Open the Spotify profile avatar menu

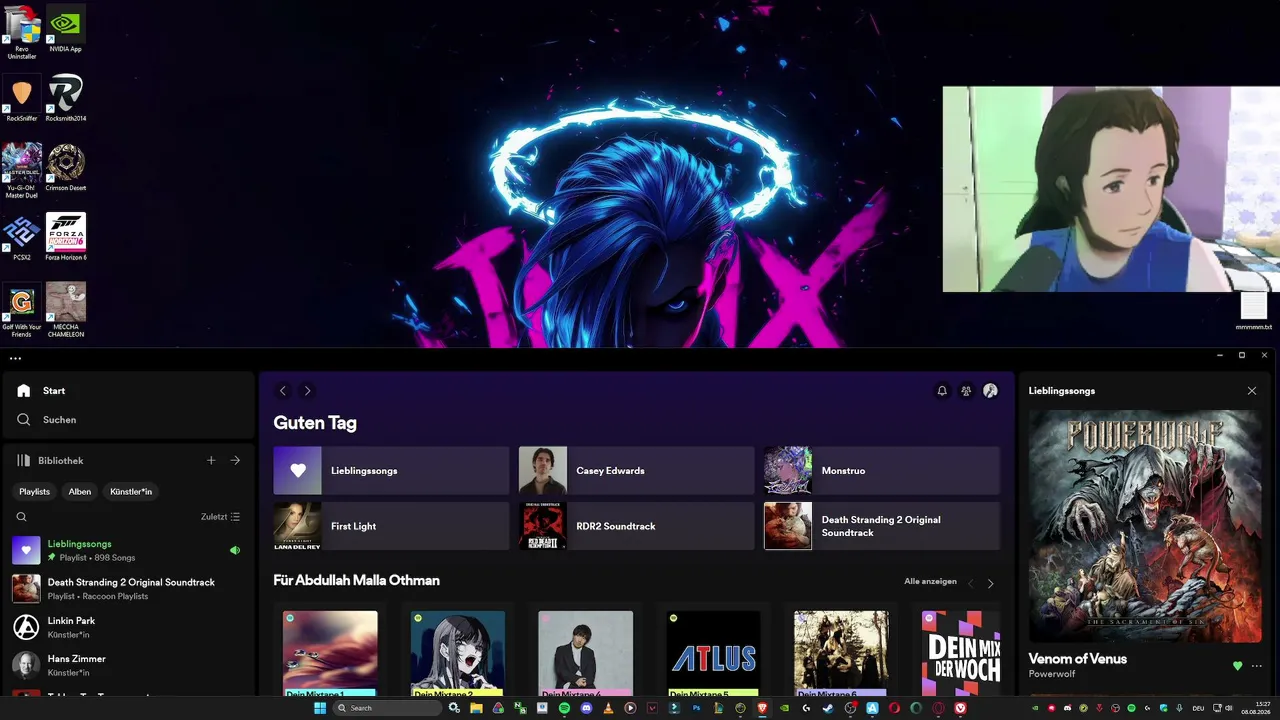[990, 391]
